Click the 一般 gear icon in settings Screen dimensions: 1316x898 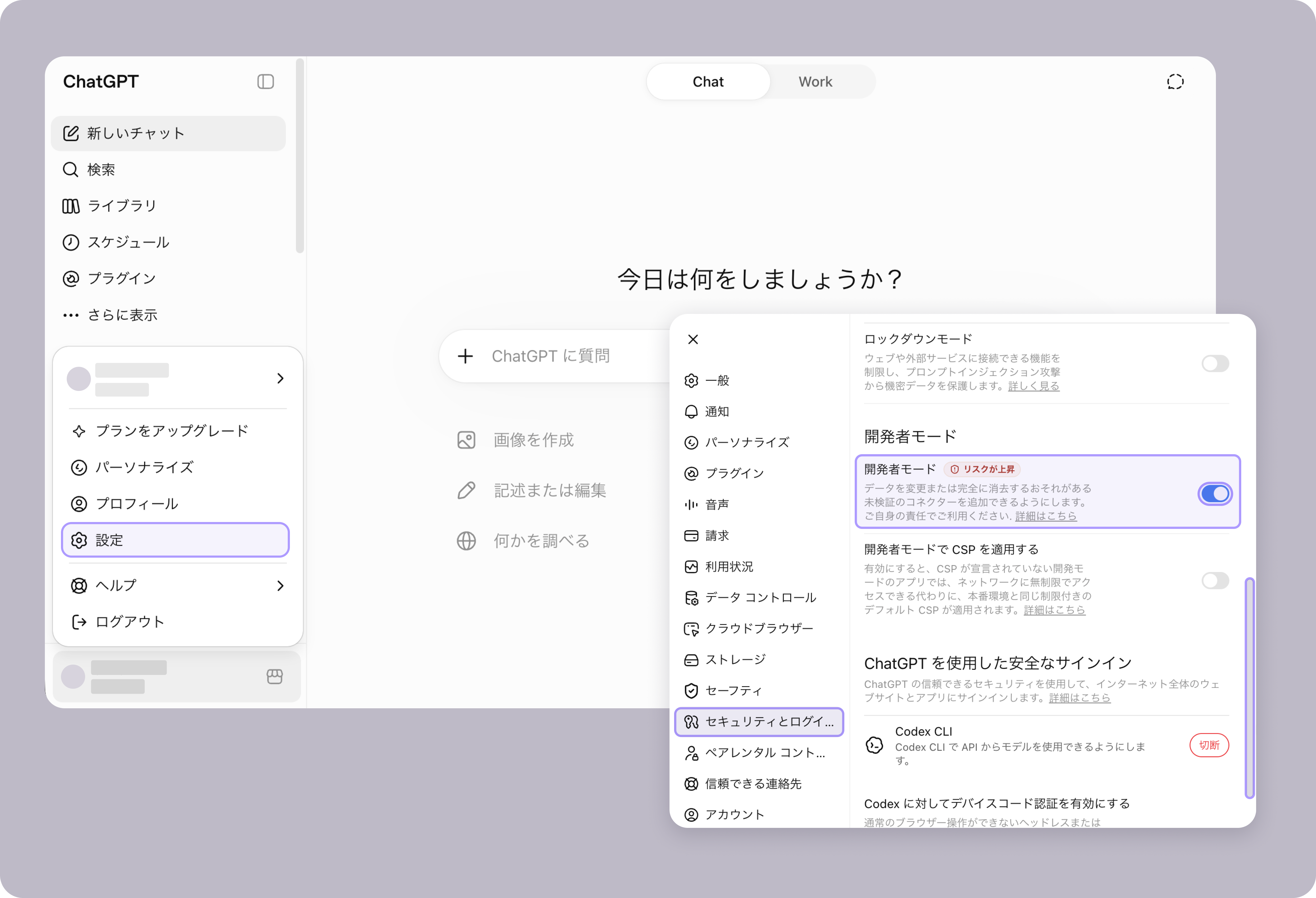coord(691,381)
